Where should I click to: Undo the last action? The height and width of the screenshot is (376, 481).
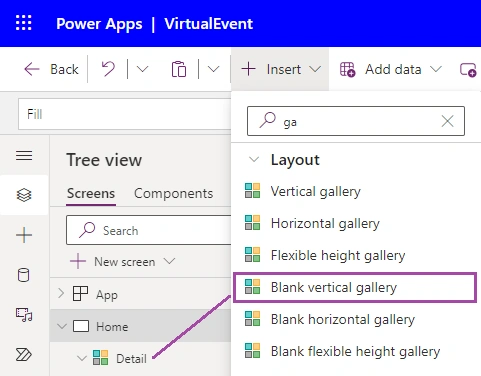tap(108, 69)
